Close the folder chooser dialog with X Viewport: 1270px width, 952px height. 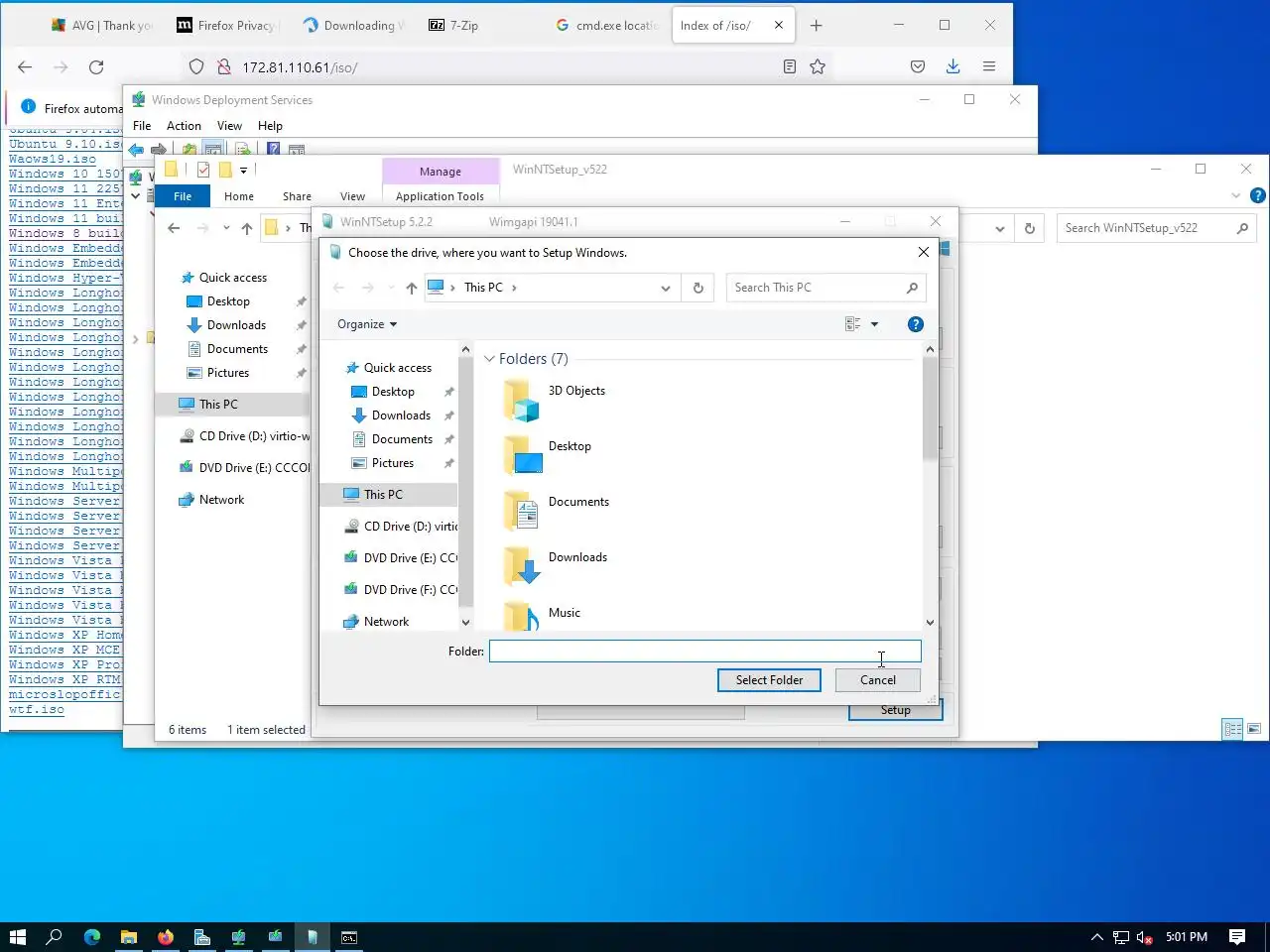[x=924, y=253]
